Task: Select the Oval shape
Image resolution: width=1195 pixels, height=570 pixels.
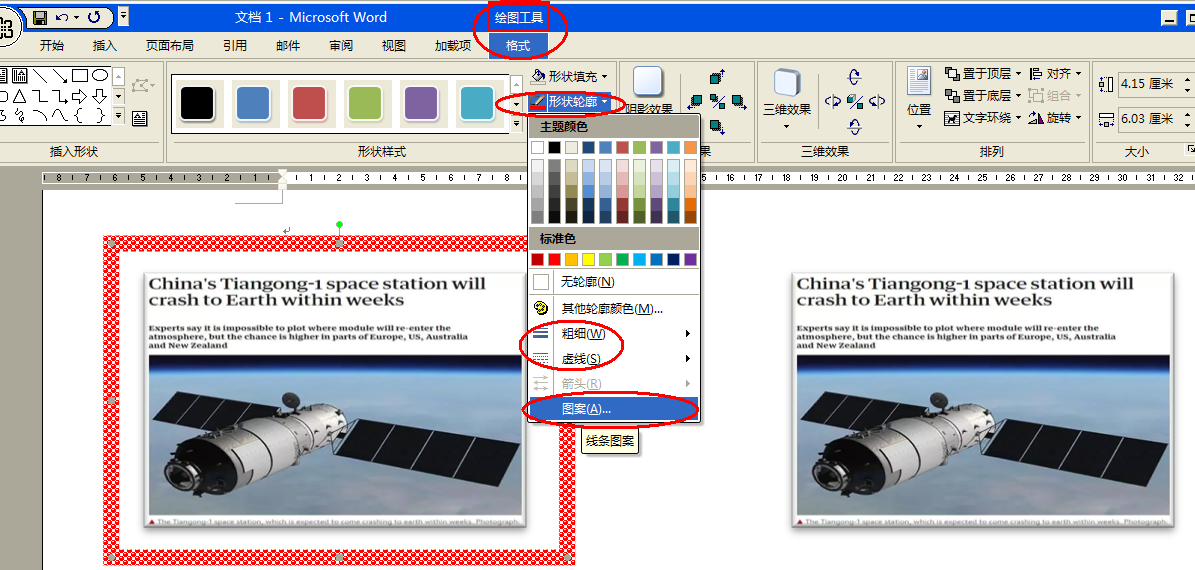Action: (100, 75)
